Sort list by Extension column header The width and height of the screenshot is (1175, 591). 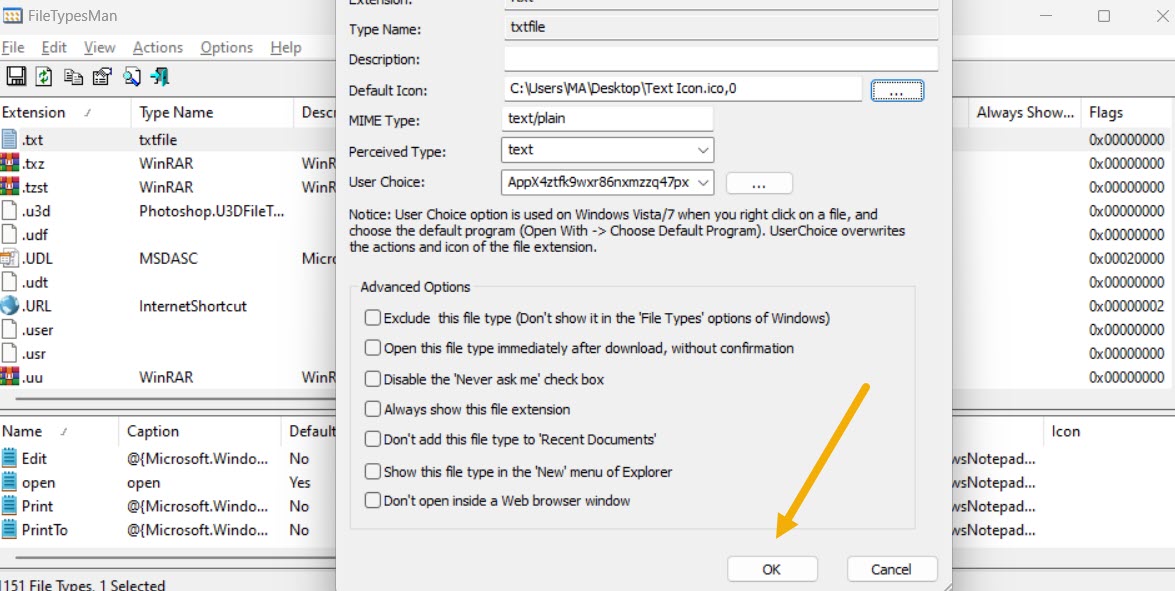[34, 113]
